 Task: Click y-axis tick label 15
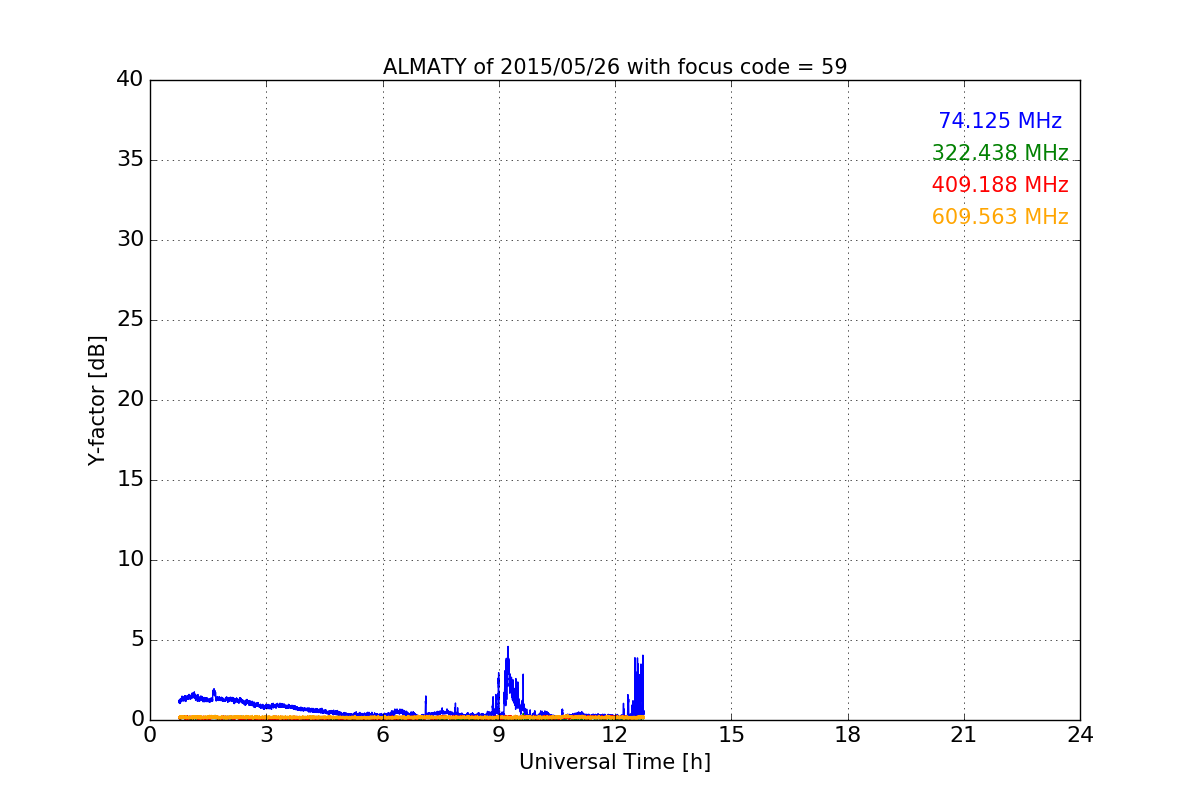point(130,480)
